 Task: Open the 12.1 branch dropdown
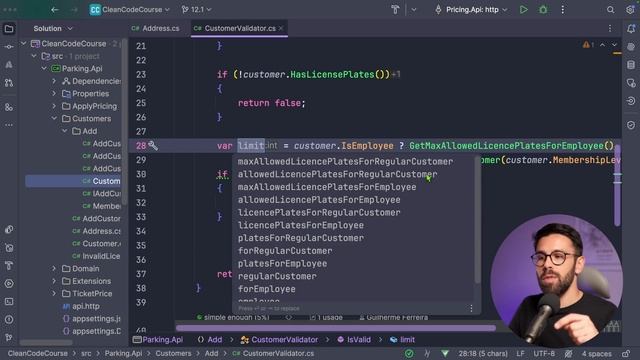(197, 9)
